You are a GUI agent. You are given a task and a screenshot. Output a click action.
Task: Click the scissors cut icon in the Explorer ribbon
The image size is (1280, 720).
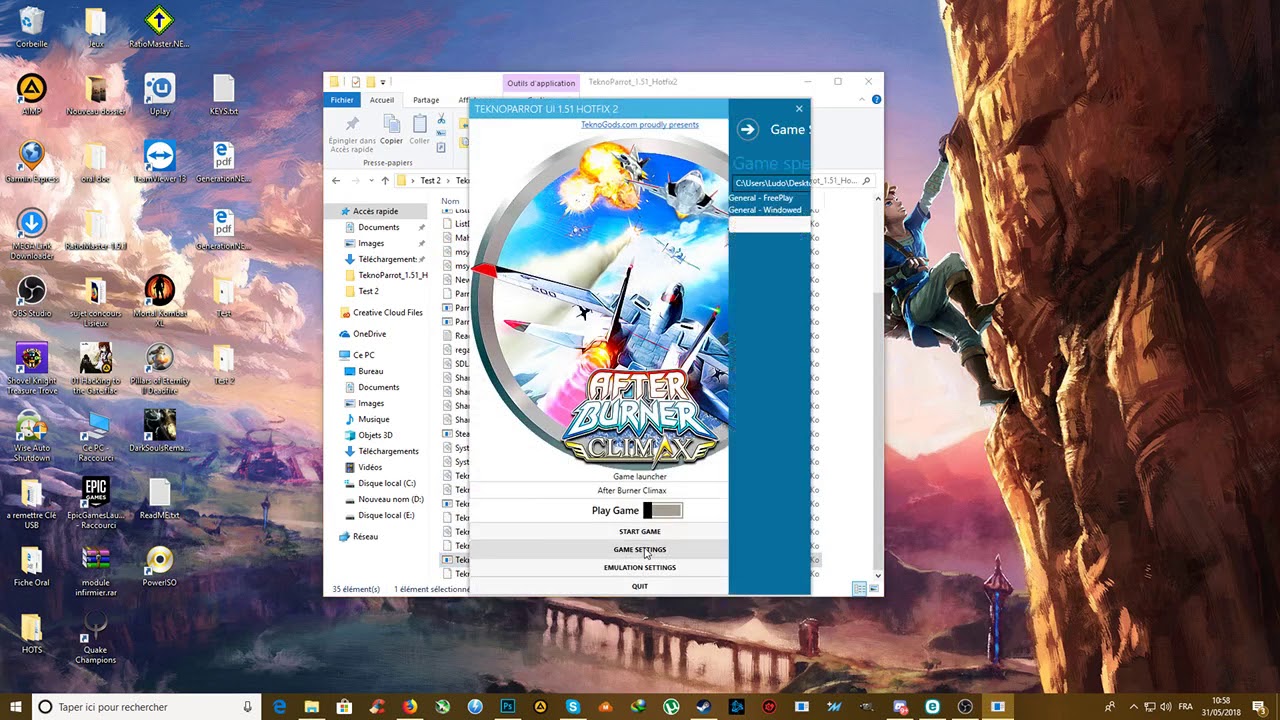point(441,119)
